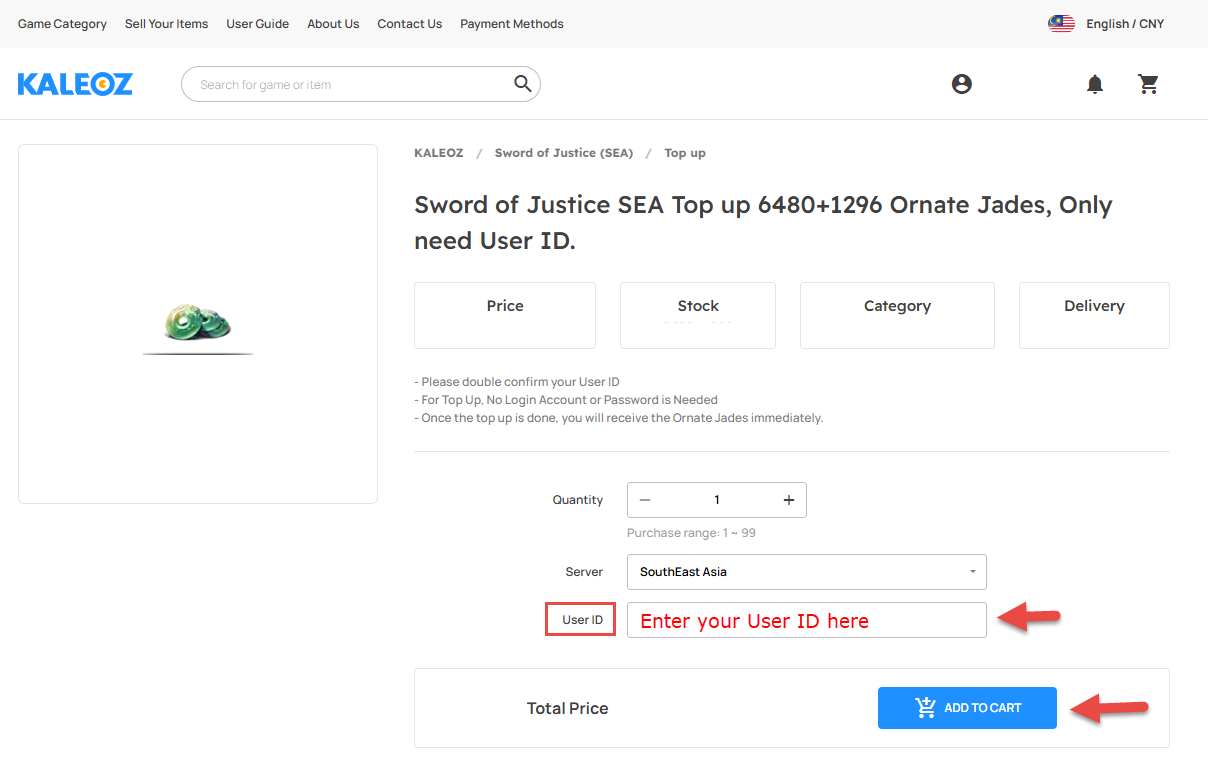Screen dimensions: 1208x764
Task: Open Payment Methods page
Action: [x=512, y=24]
